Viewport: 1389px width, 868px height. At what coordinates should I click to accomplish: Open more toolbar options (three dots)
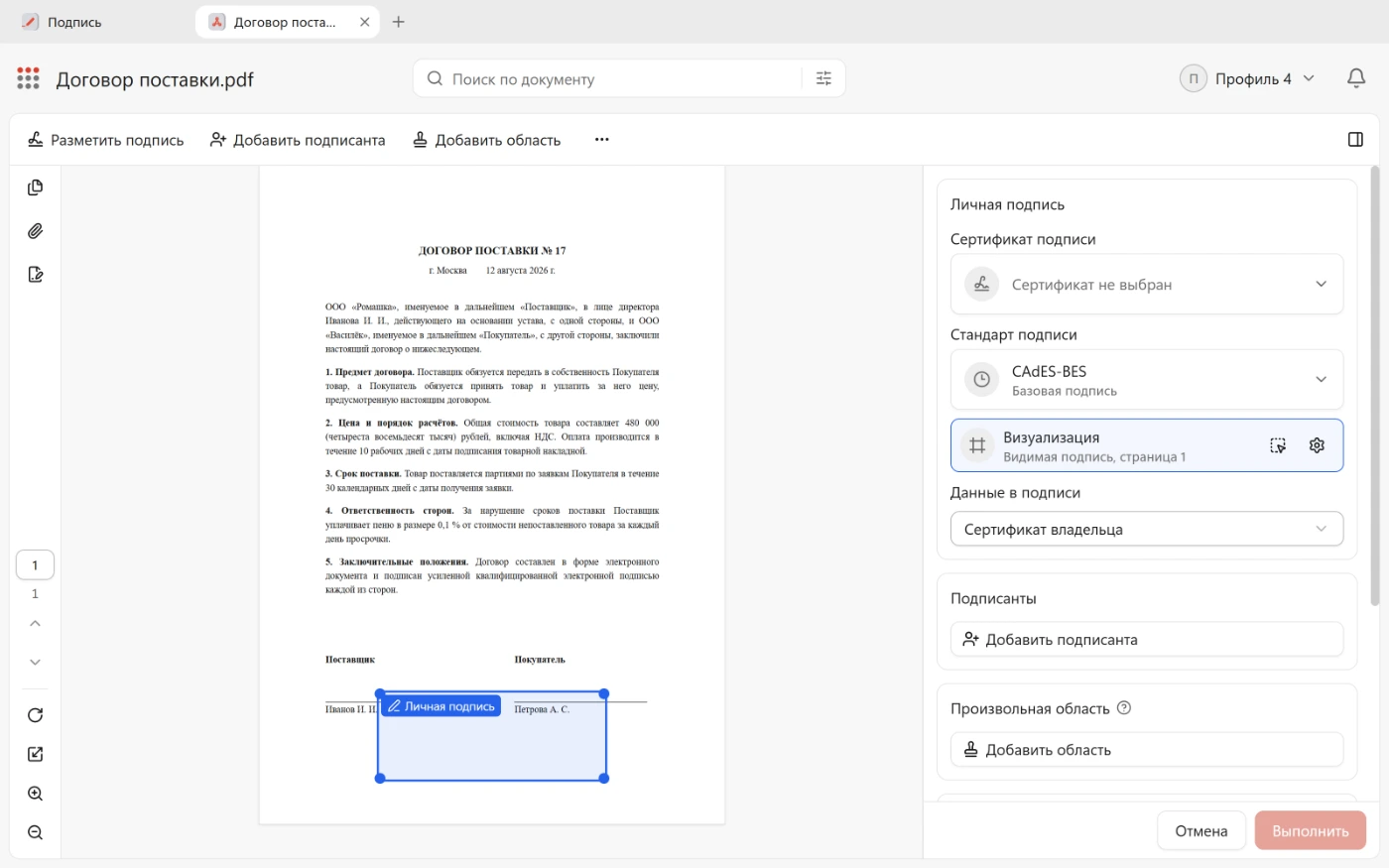601,140
